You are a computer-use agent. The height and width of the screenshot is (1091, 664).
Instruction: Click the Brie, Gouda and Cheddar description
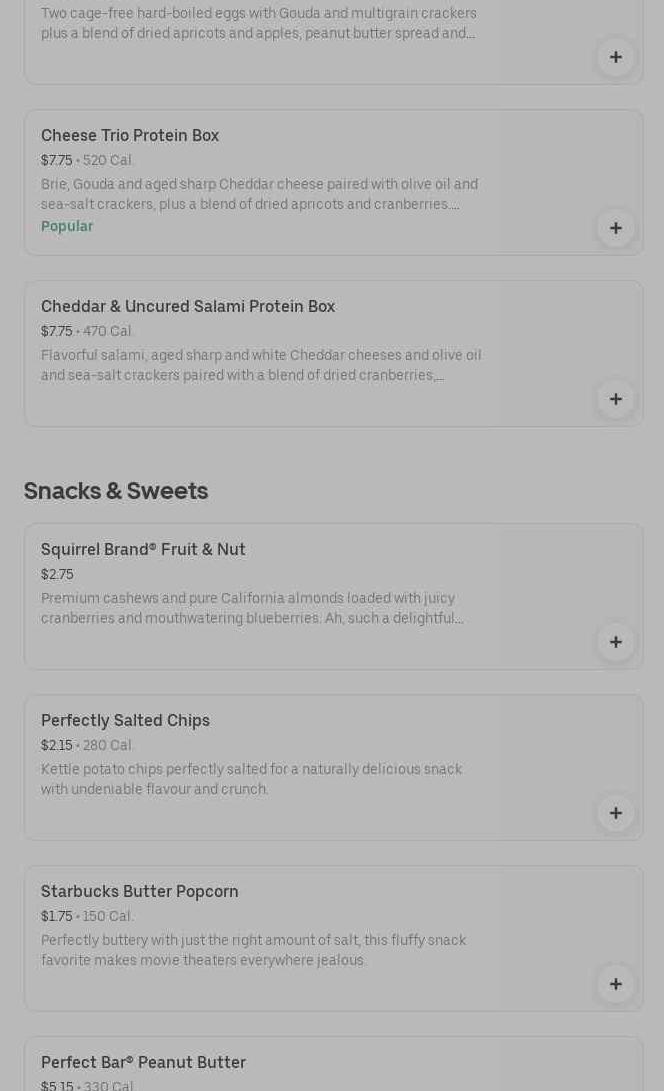tap(259, 195)
